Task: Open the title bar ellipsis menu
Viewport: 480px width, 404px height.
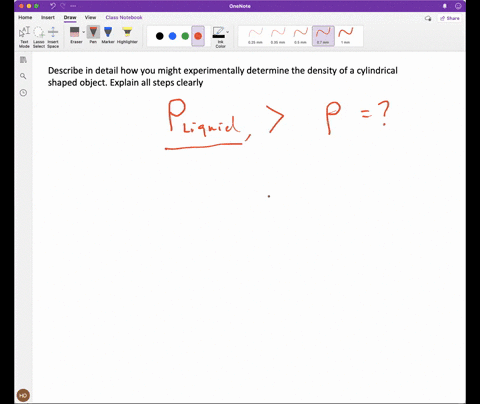Action: click(x=73, y=6)
